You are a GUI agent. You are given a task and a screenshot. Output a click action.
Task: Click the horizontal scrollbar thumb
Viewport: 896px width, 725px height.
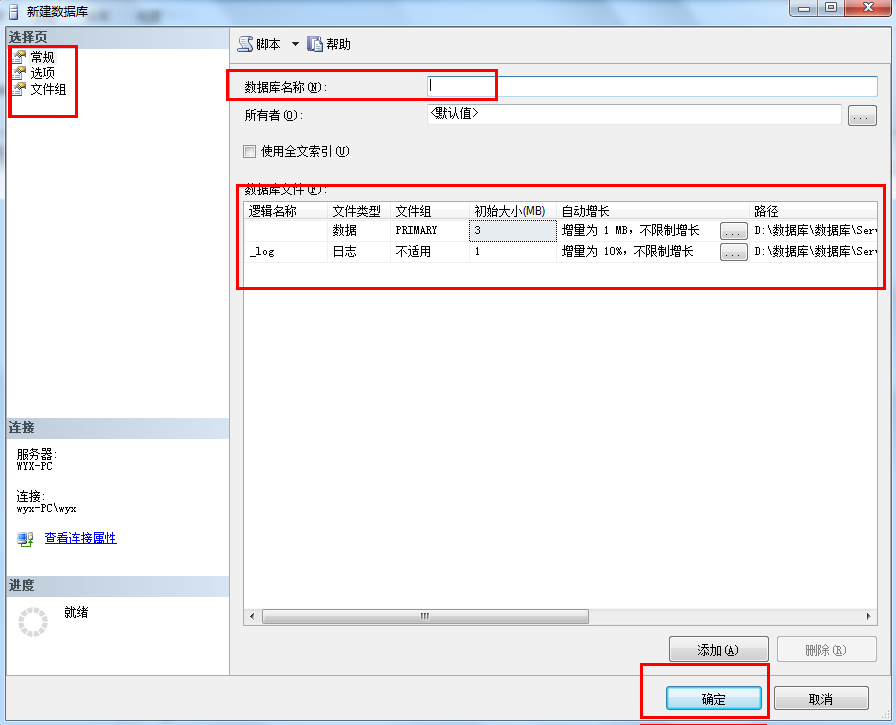point(425,616)
